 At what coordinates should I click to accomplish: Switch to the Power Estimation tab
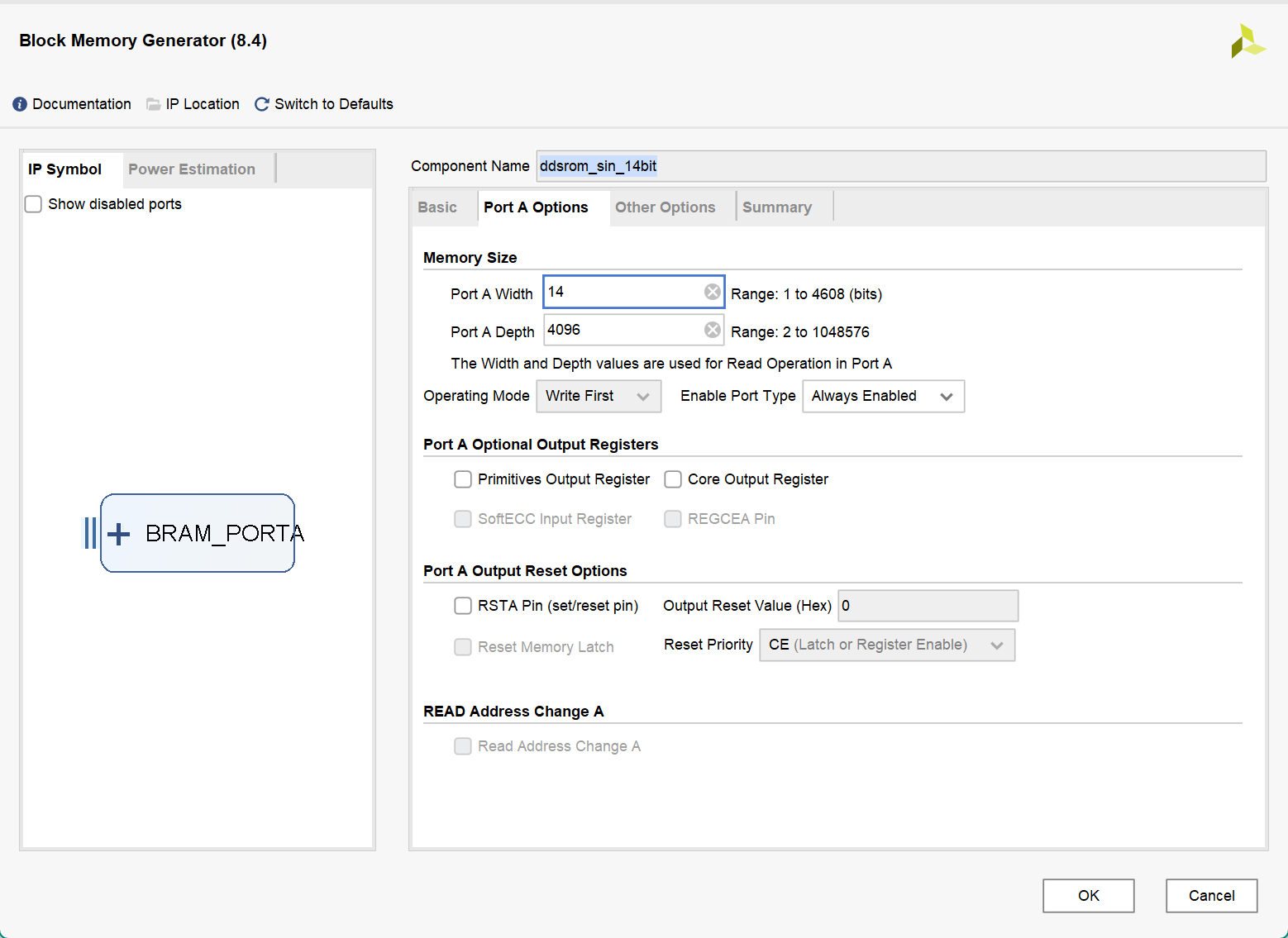(x=192, y=169)
